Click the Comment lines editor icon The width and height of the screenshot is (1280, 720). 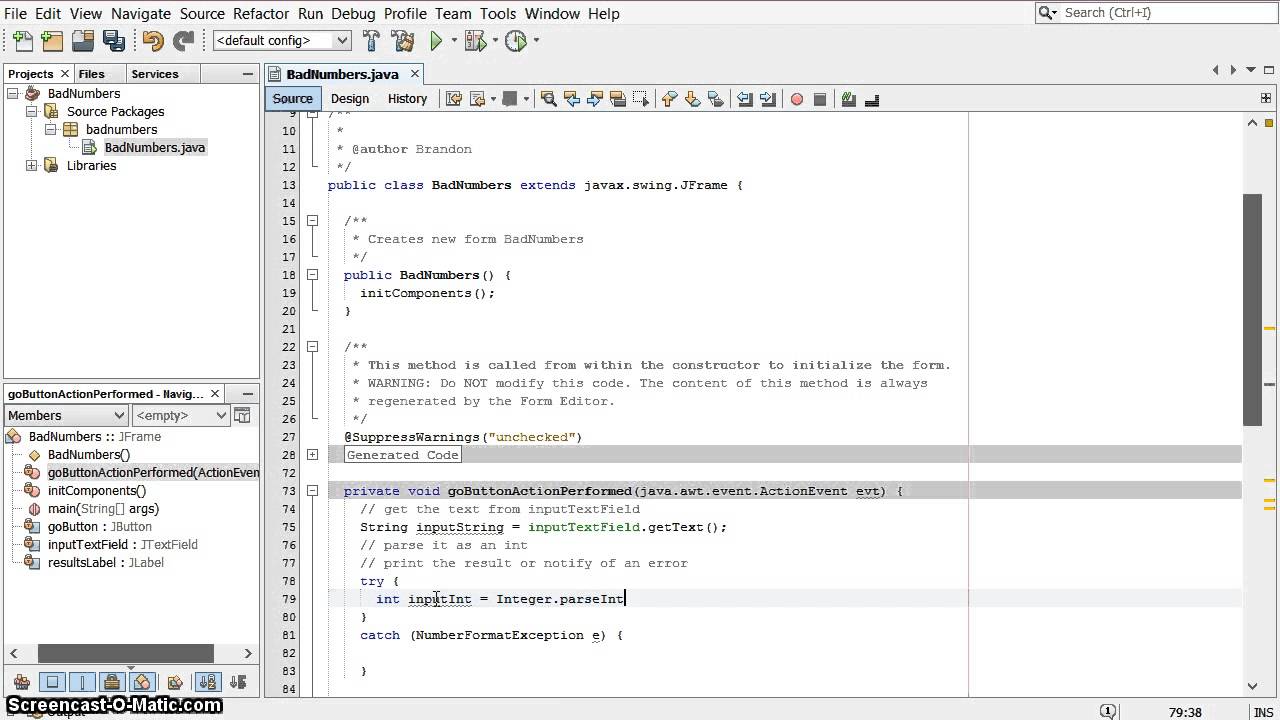[x=849, y=99]
